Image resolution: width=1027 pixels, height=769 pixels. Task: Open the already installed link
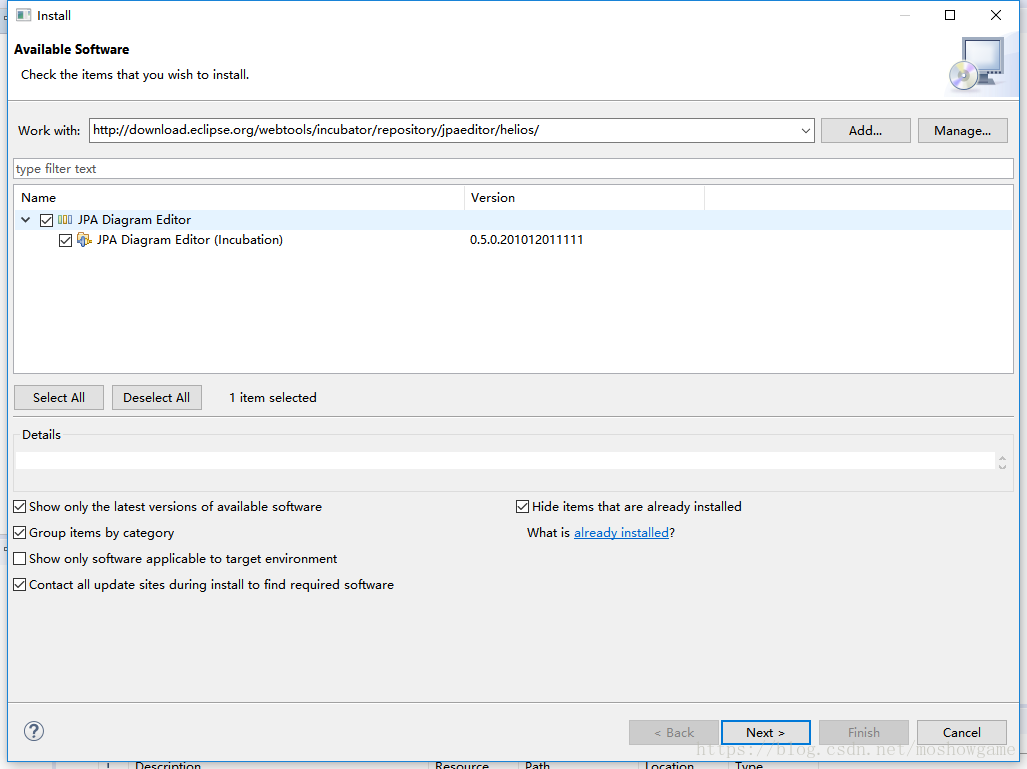tap(621, 533)
